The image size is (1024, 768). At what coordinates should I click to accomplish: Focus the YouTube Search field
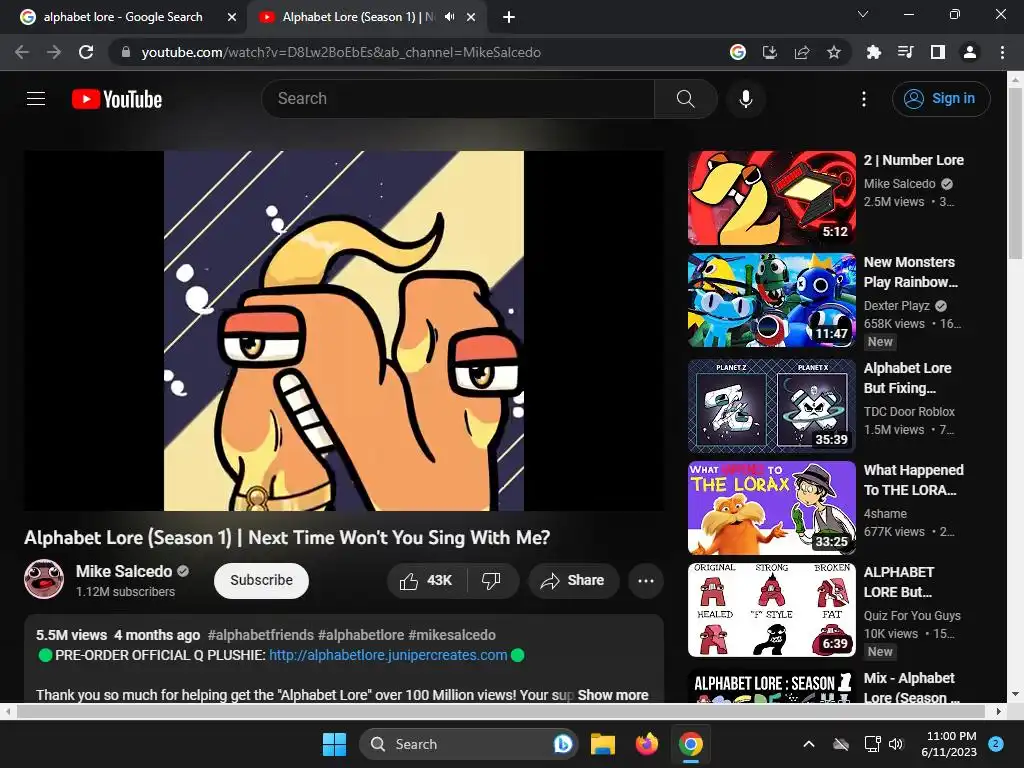458,99
